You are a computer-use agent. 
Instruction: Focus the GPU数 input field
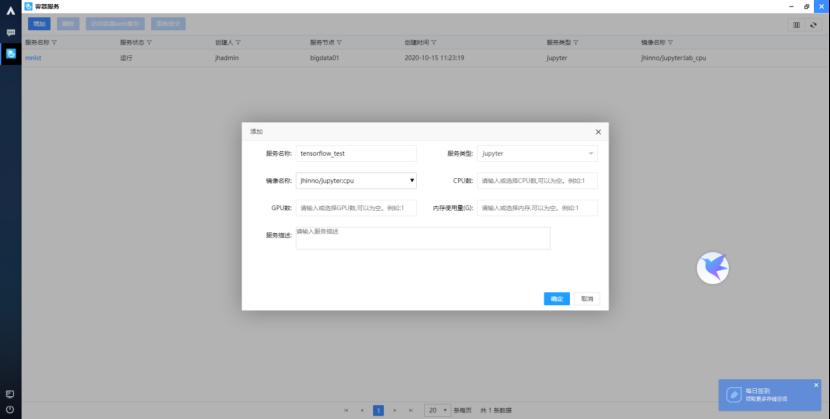[356, 208]
